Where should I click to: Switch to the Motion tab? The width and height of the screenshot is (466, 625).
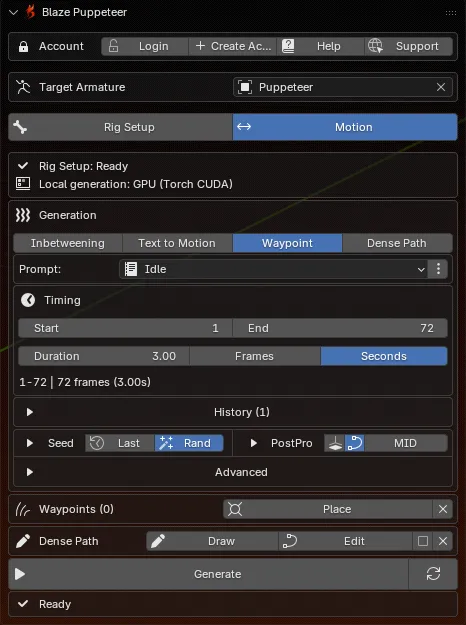pos(345,127)
